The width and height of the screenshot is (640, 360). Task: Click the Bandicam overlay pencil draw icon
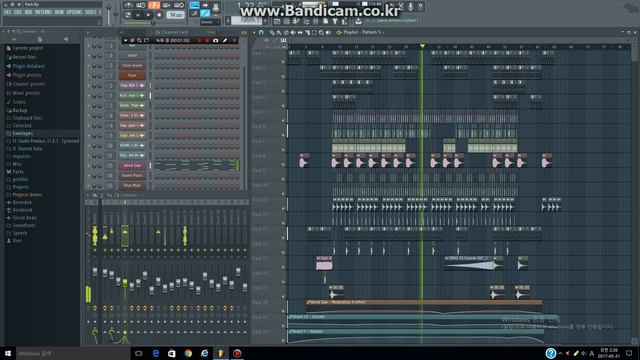coord(225,40)
